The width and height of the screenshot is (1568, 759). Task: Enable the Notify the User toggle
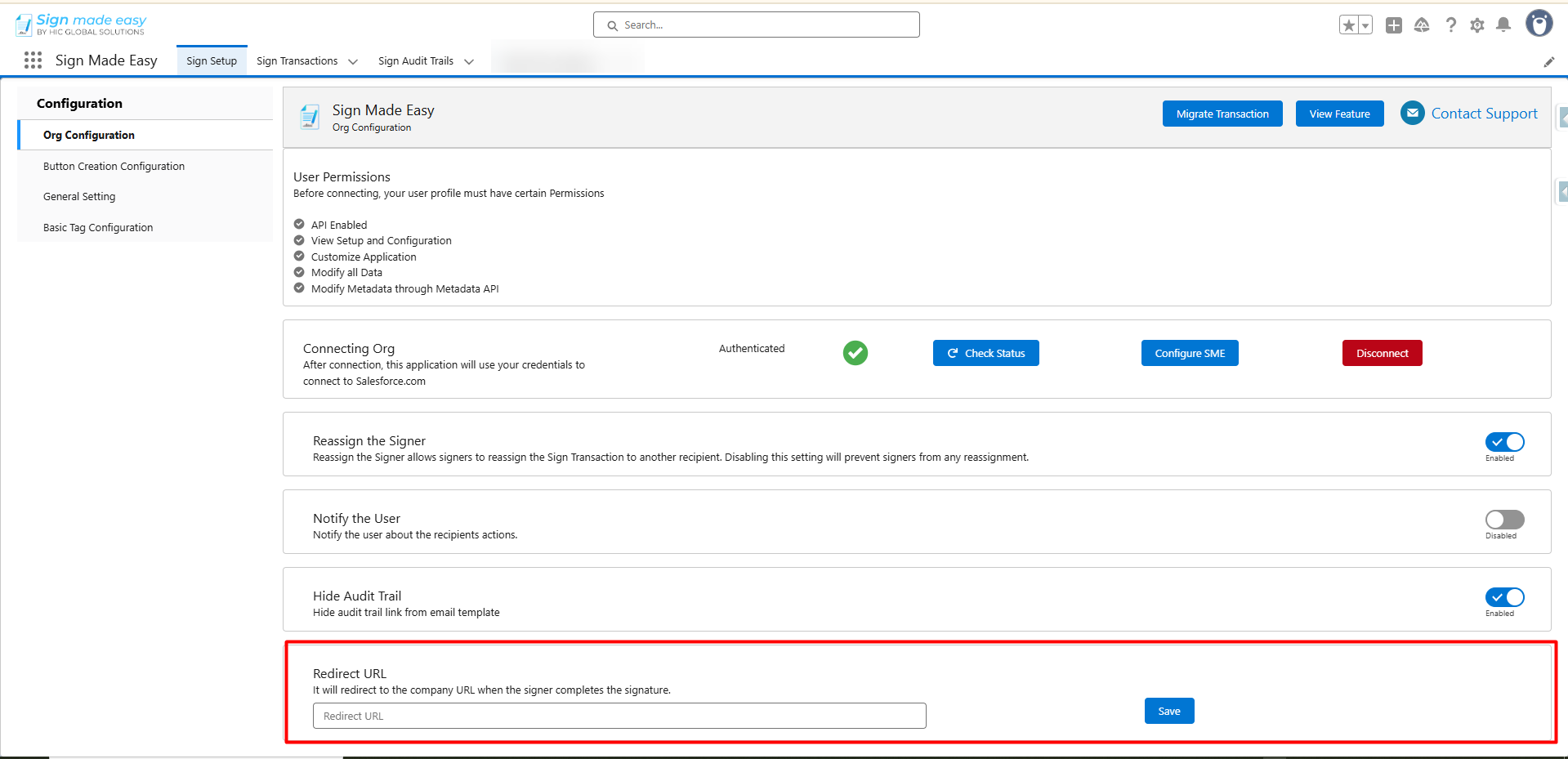pyautogui.click(x=1504, y=520)
